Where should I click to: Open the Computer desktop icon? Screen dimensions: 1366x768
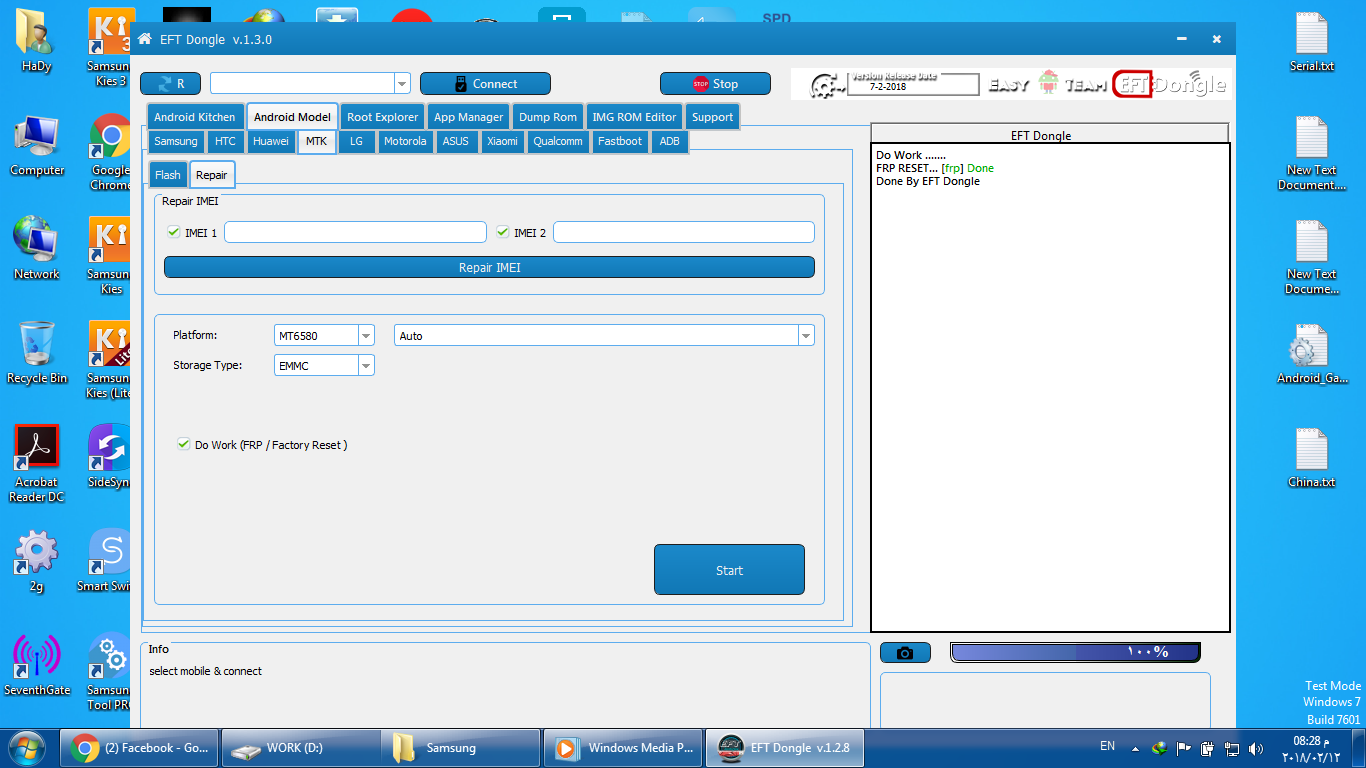[37, 145]
